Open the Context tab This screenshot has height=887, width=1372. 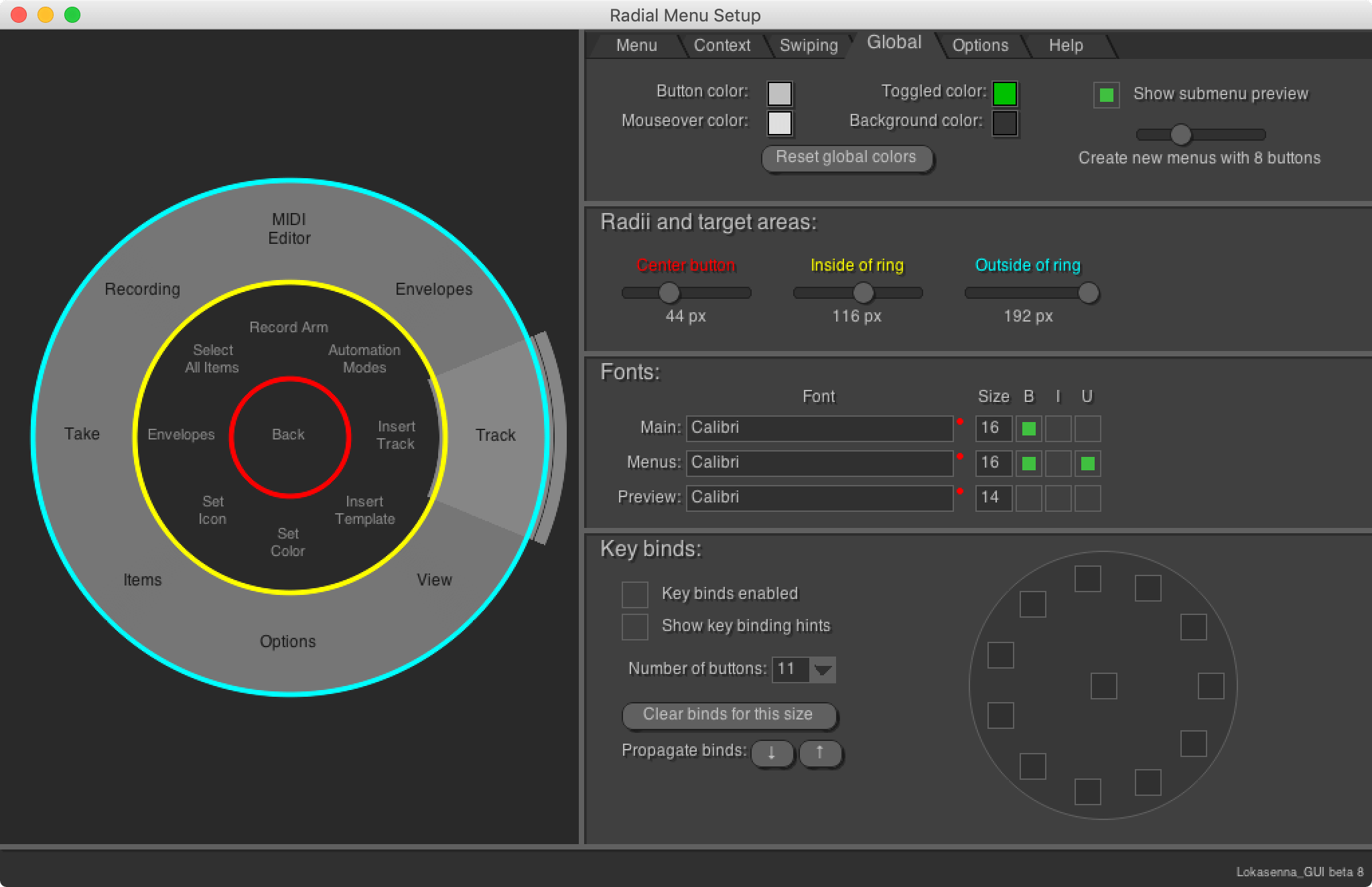pos(722,46)
